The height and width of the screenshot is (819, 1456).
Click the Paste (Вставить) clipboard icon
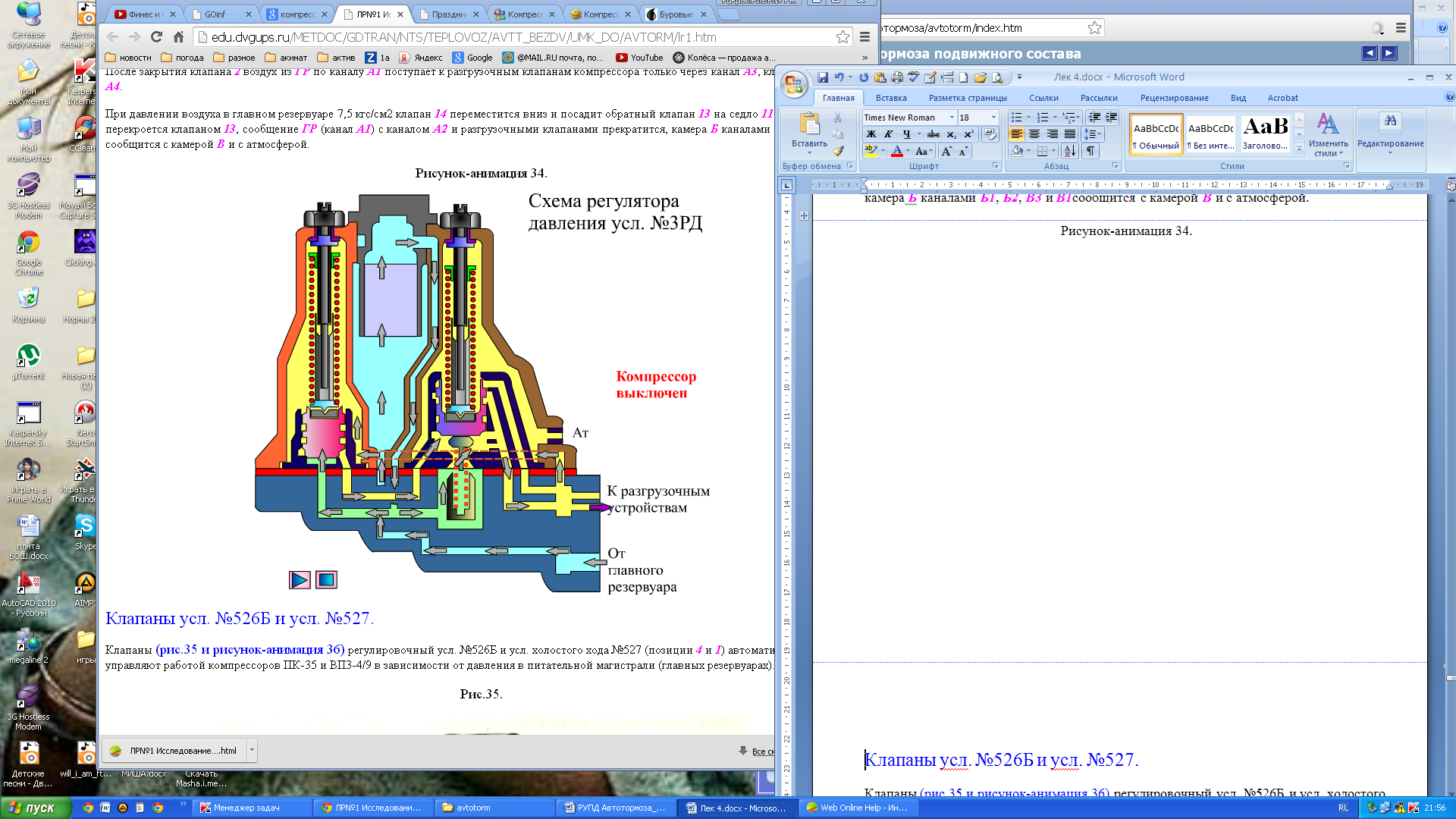809,124
